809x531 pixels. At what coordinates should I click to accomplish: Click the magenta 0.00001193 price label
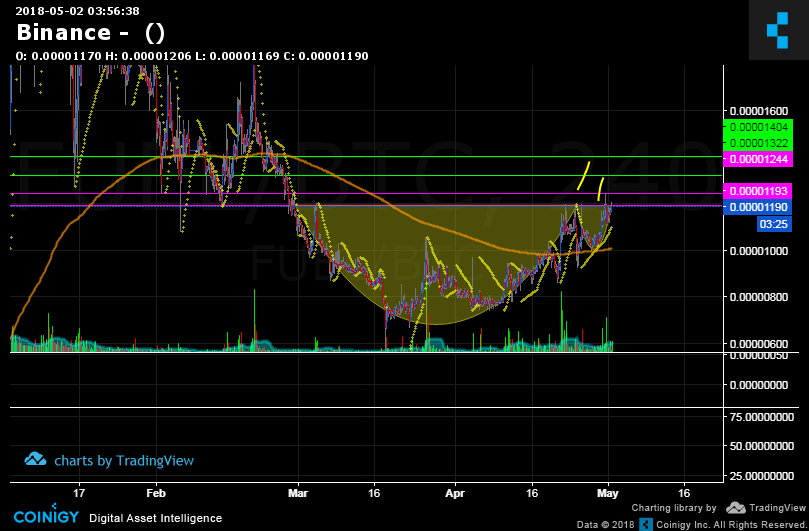759,191
